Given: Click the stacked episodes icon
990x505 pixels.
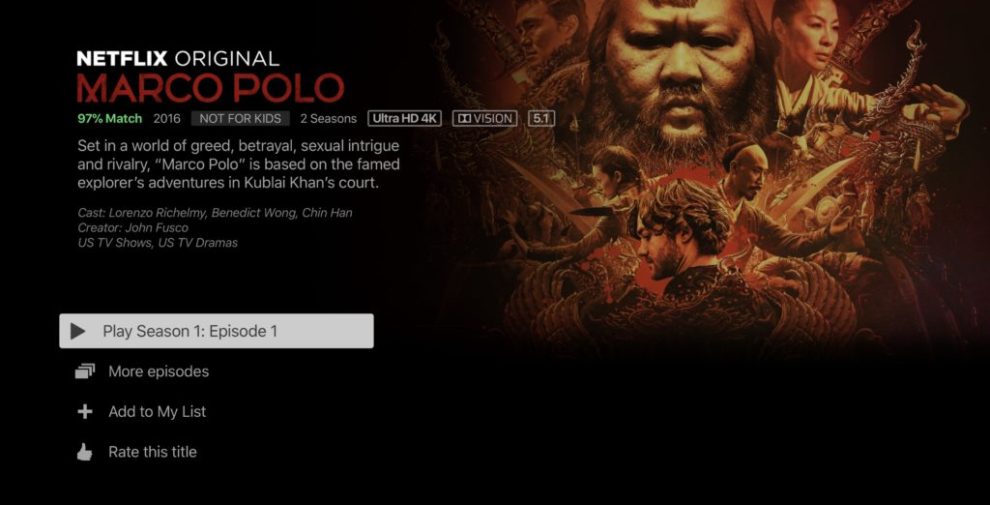Looking at the screenshot, I should [85, 371].
